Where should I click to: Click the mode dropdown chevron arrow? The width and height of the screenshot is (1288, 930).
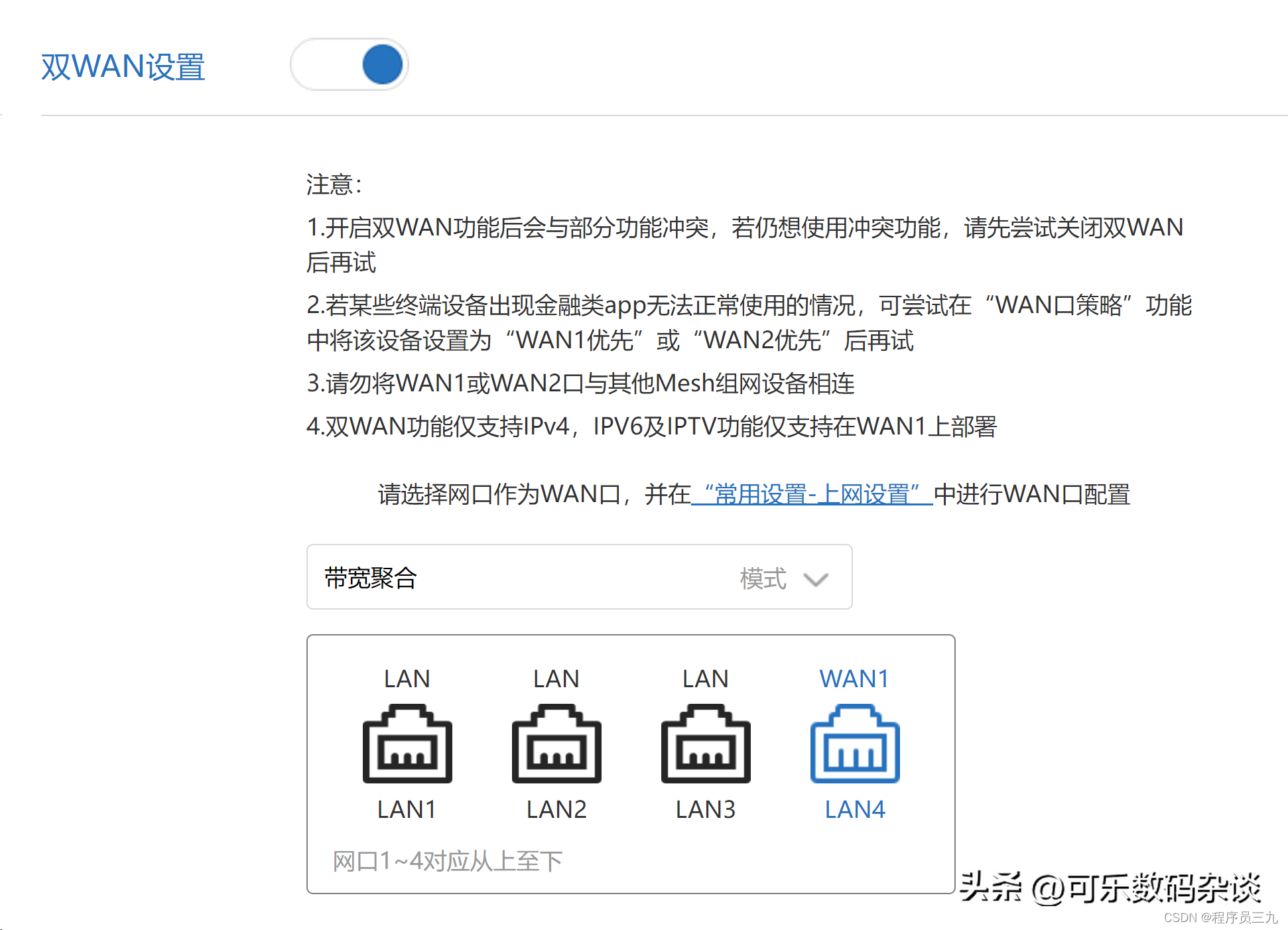coord(816,579)
